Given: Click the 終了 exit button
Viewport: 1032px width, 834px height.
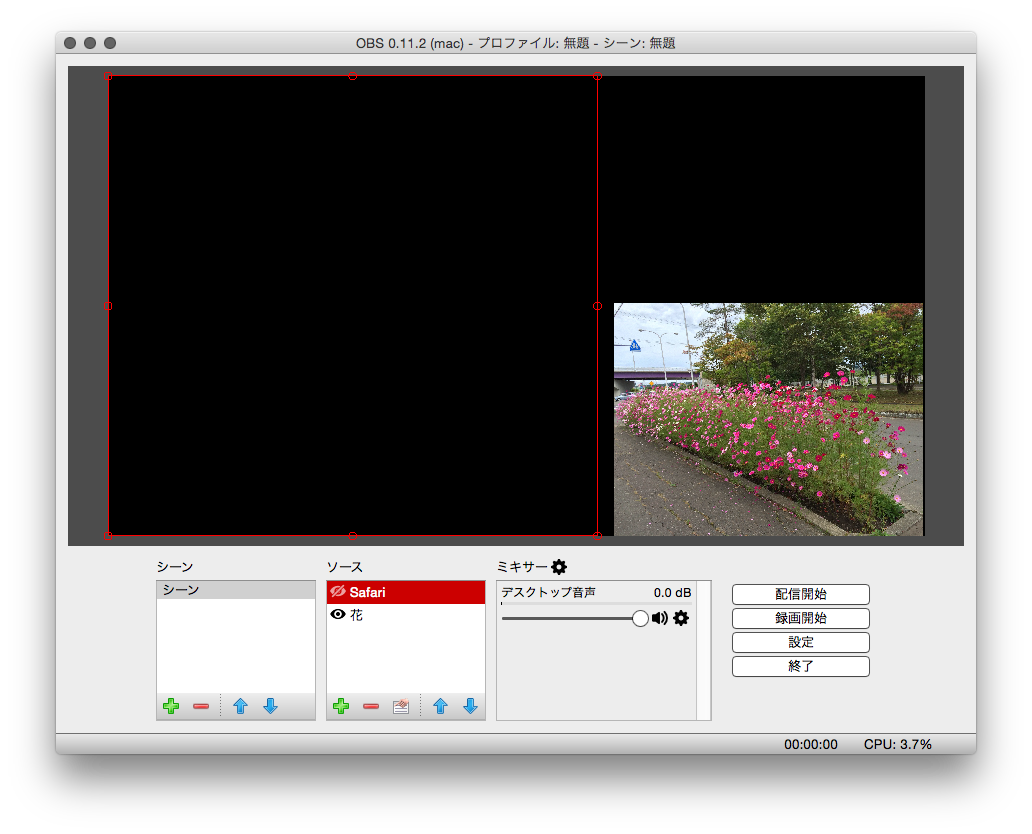Looking at the screenshot, I should [800, 666].
